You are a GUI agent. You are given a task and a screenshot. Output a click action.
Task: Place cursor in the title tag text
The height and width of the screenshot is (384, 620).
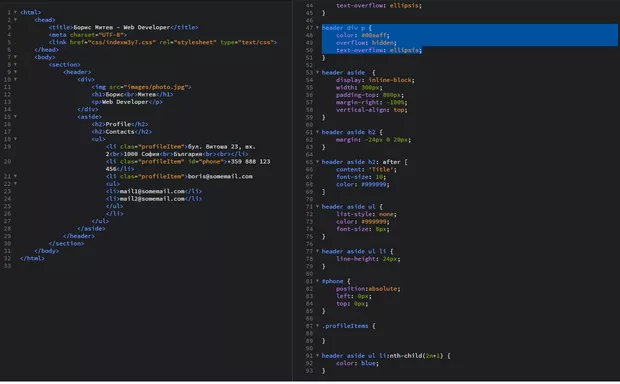click(122, 27)
